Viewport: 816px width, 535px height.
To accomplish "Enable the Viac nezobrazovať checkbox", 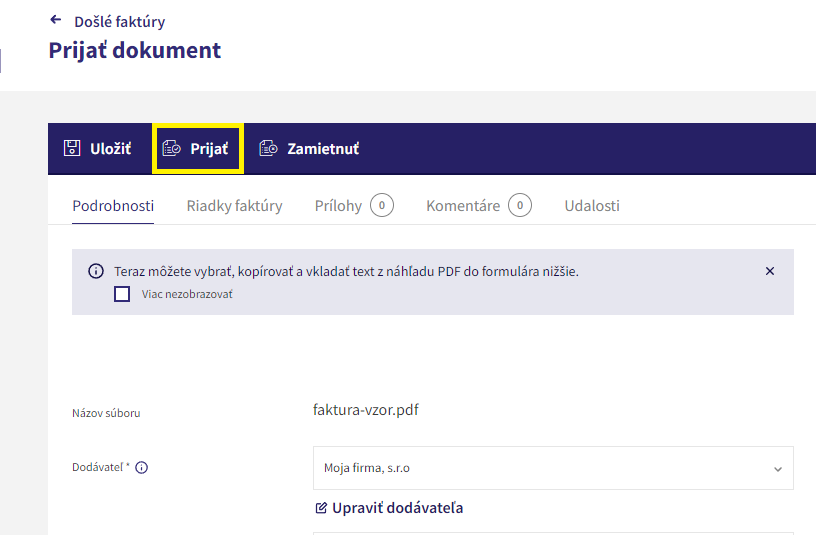I will (x=122, y=294).
